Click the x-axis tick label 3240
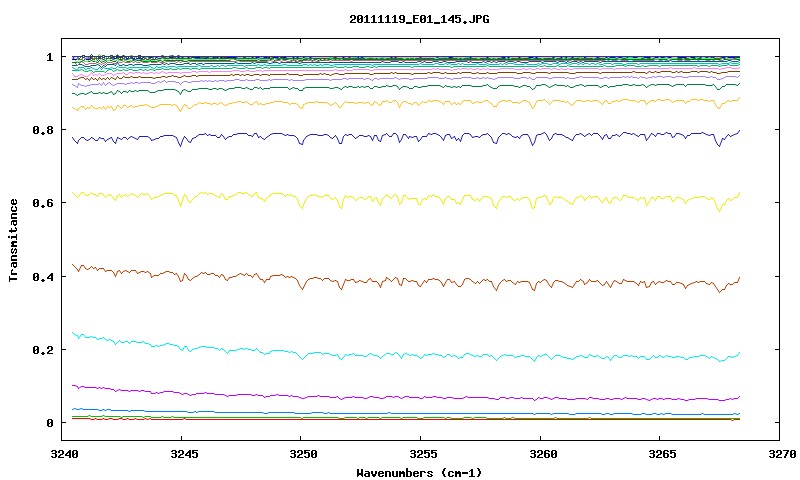800x480 pixels. [x=65, y=453]
